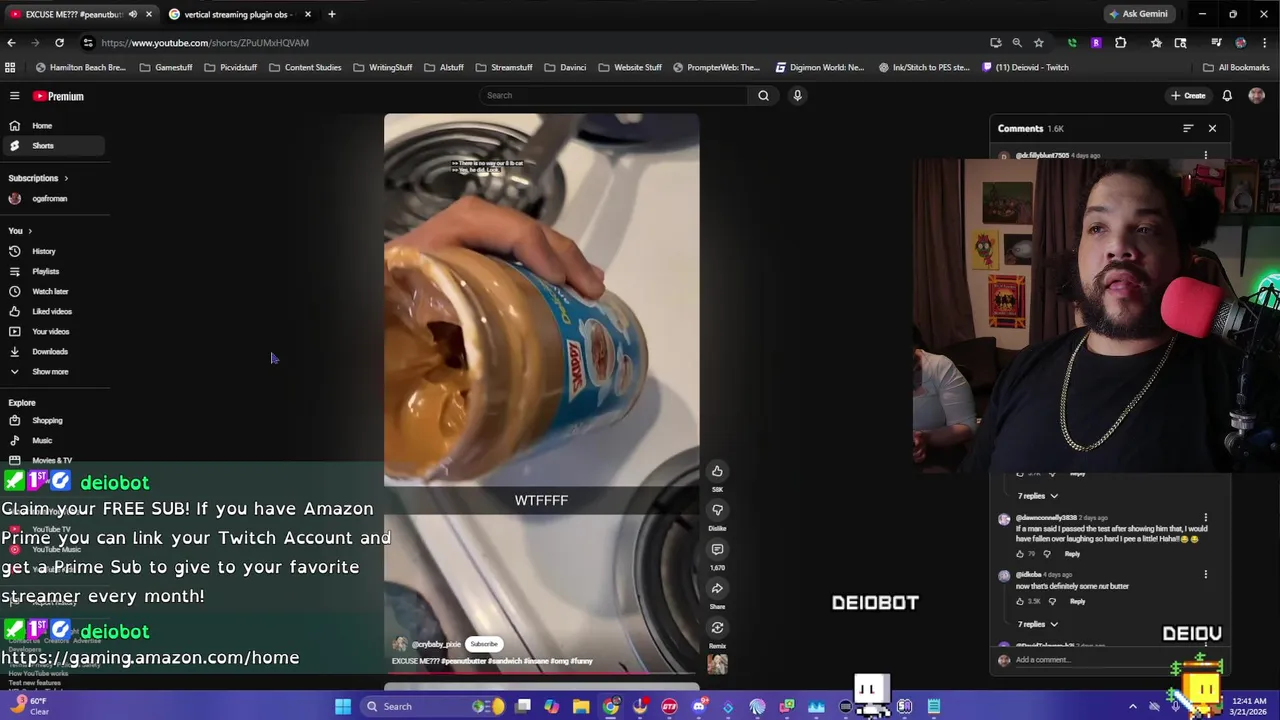Expand the You section arrow
Image resolution: width=1280 pixels, height=720 pixels.
29,231
